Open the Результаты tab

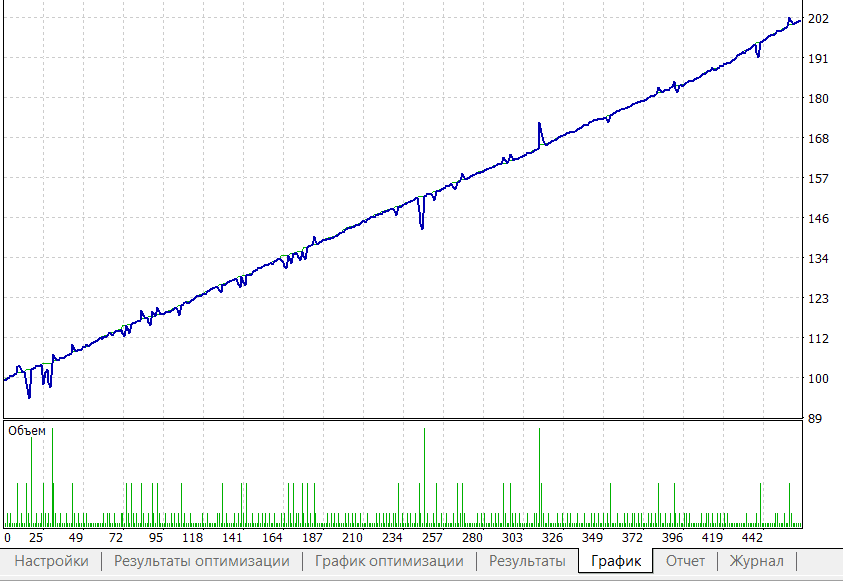click(x=527, y=561)
